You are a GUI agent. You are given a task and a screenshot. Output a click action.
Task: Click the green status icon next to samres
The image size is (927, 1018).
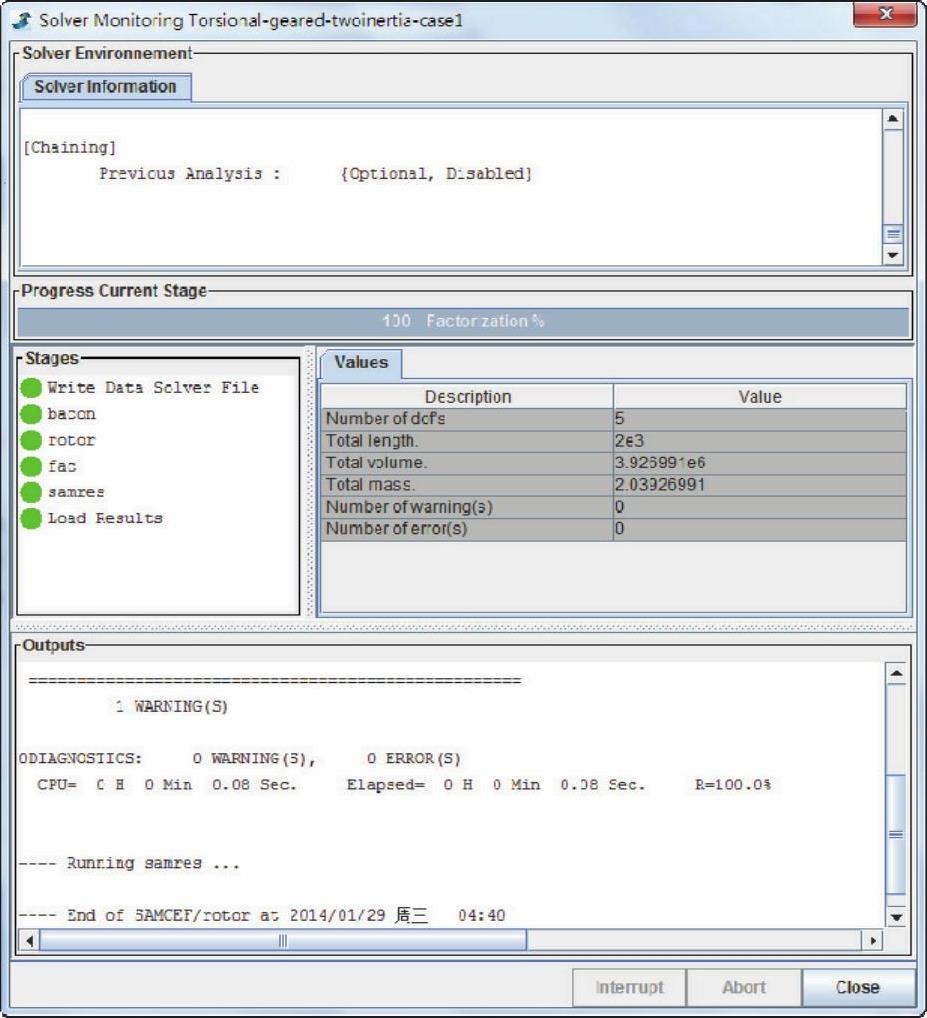[x=31, y=492]
